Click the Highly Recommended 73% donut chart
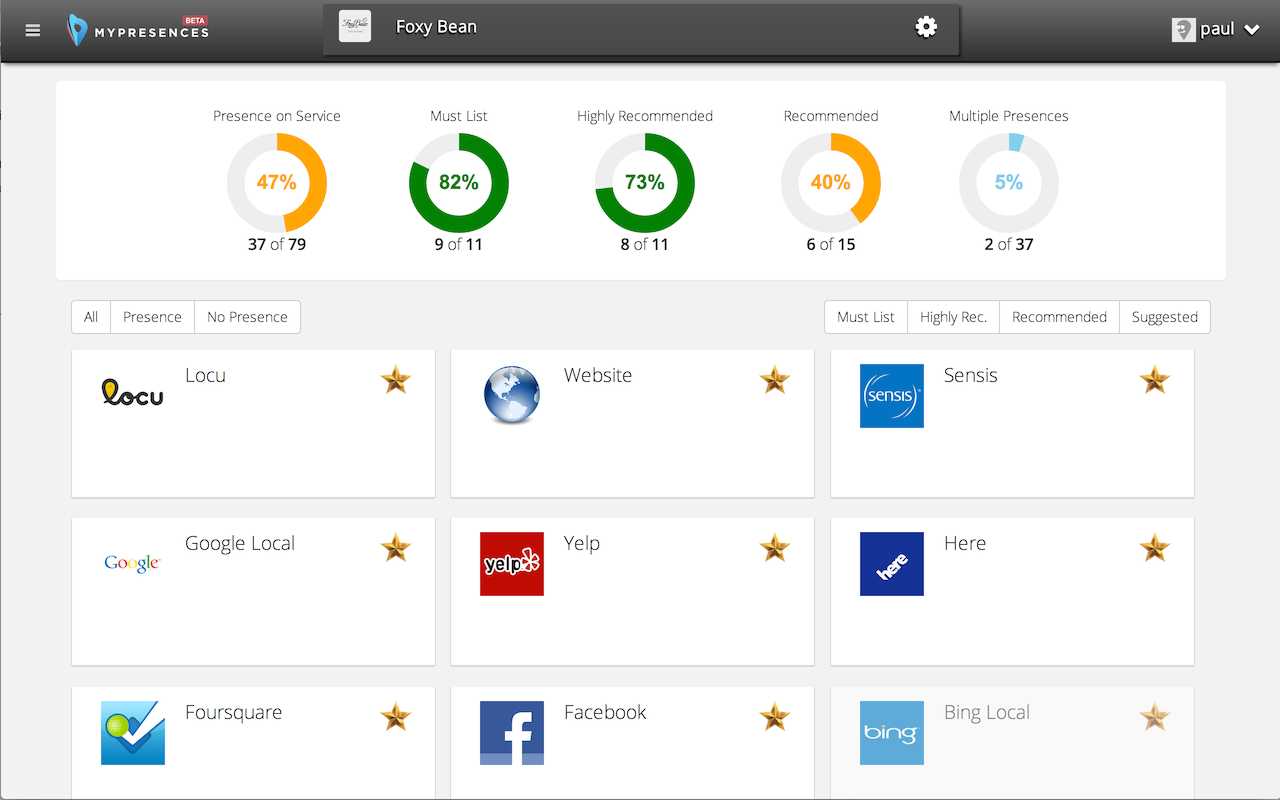 pos(645,183)
